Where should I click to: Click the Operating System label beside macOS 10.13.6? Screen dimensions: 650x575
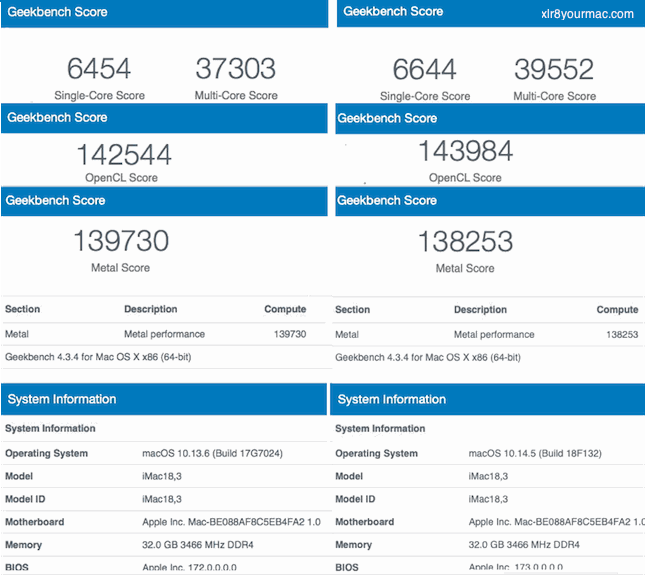(x=46, y=454)
